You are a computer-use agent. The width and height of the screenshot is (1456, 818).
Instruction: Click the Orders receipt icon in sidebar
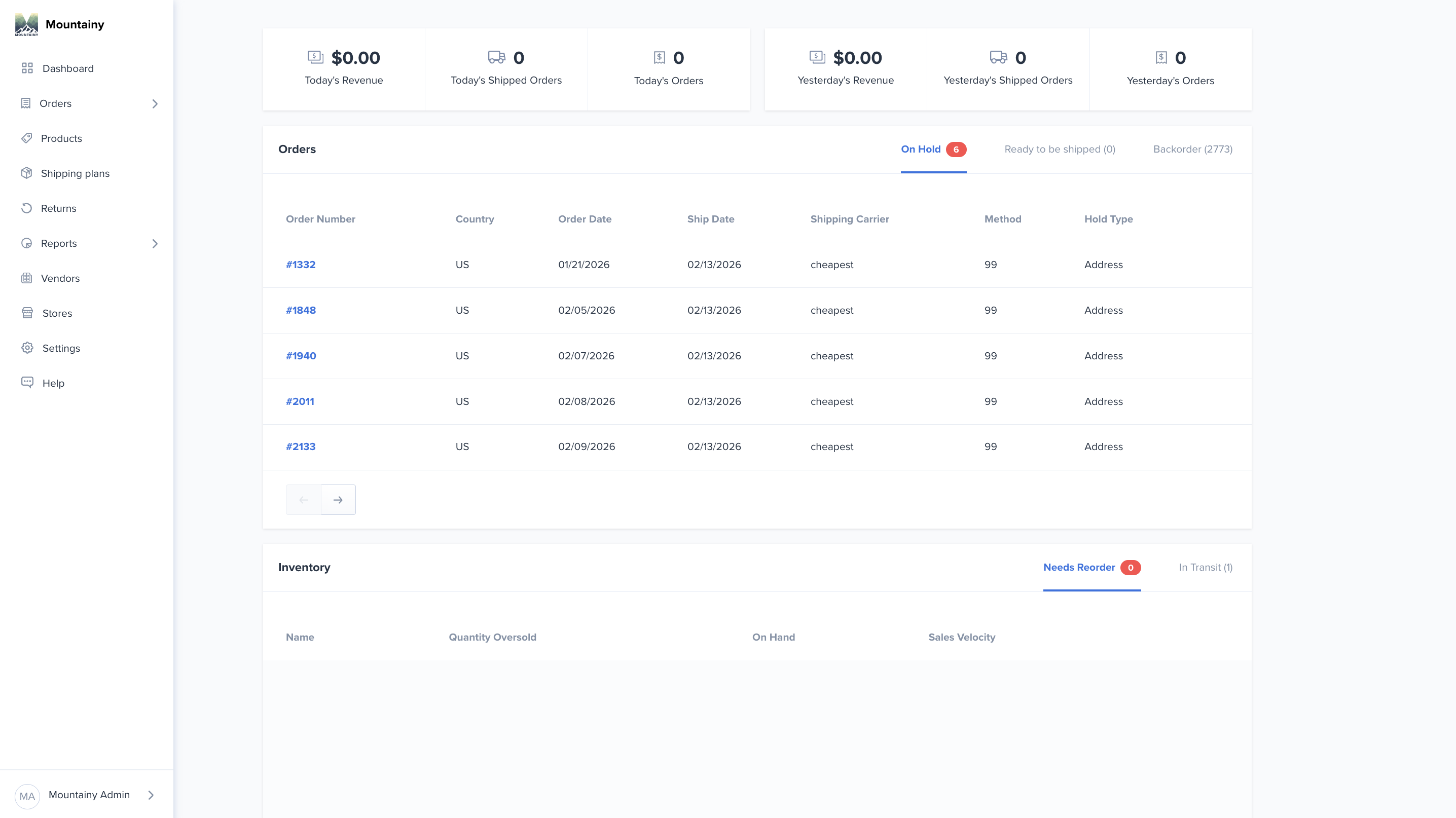point(26,103)
